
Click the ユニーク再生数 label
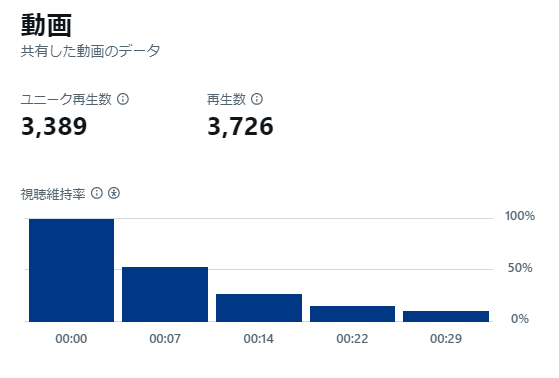click(x=66, y=99)
